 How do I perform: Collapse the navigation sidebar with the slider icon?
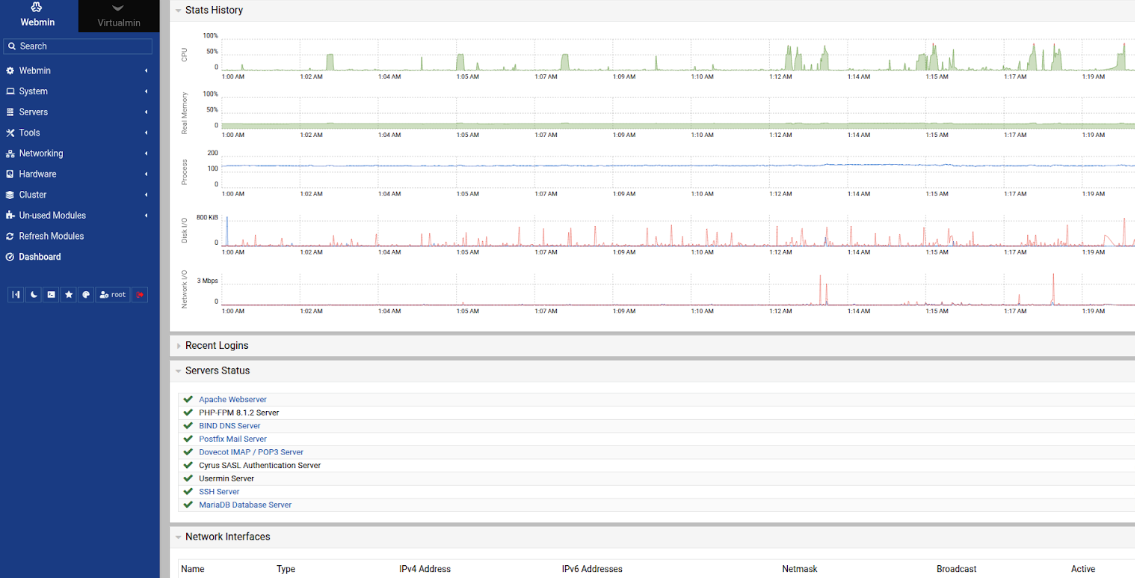tap(16, 294)
